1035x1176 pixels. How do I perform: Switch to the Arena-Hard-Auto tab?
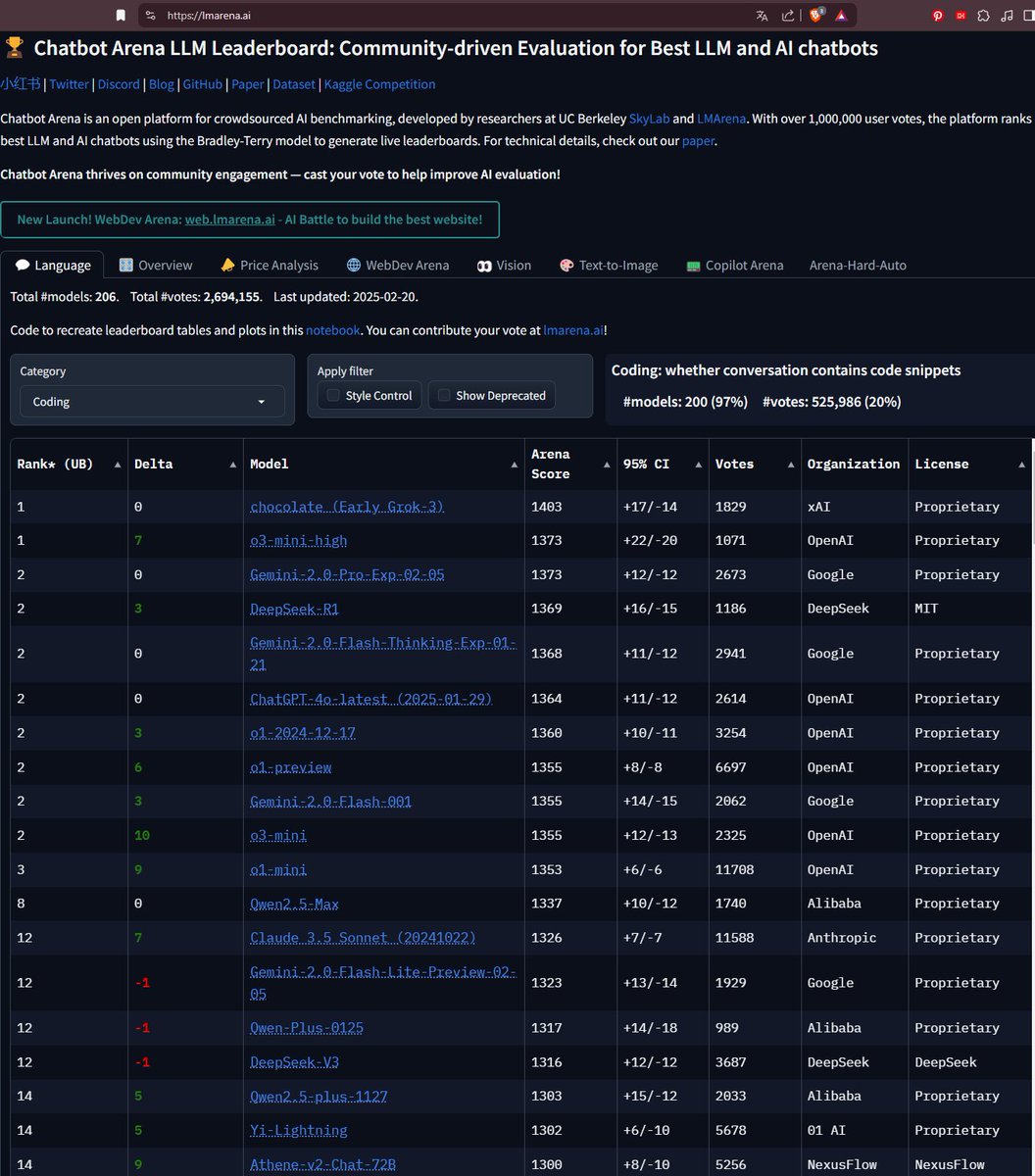[858, 266]
